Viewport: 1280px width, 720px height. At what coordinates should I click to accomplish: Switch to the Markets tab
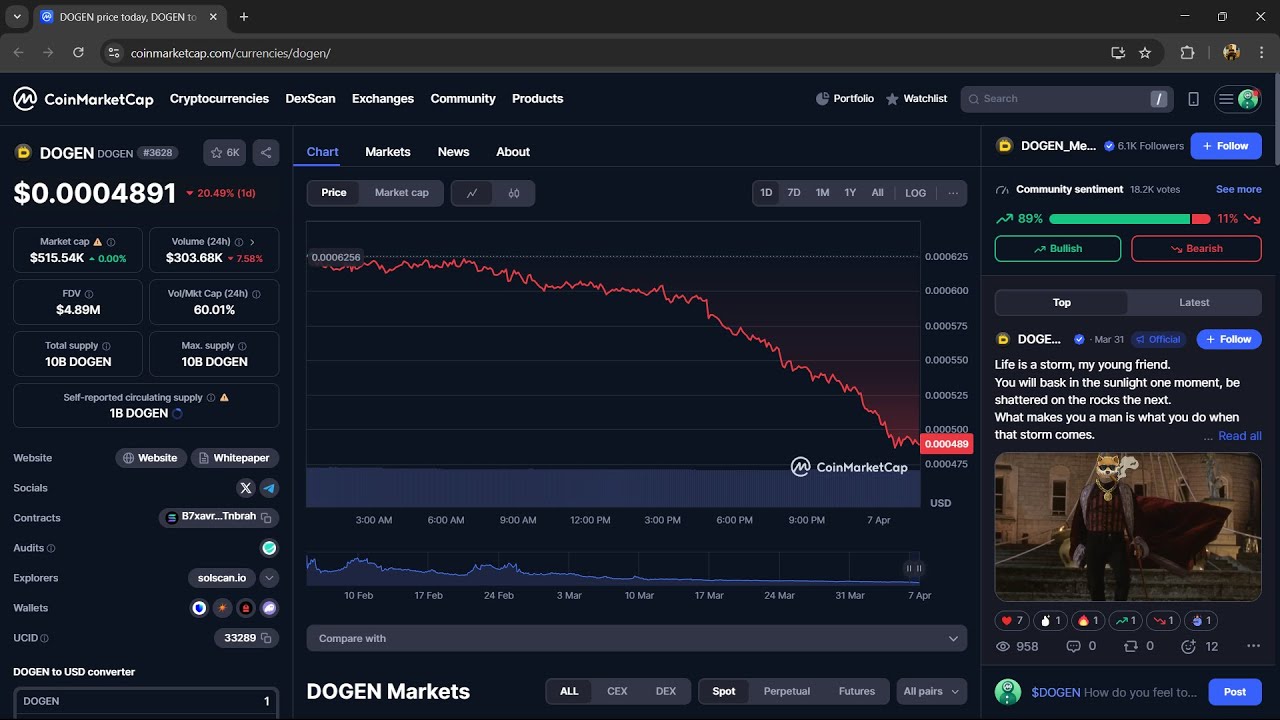coord(388,152)
